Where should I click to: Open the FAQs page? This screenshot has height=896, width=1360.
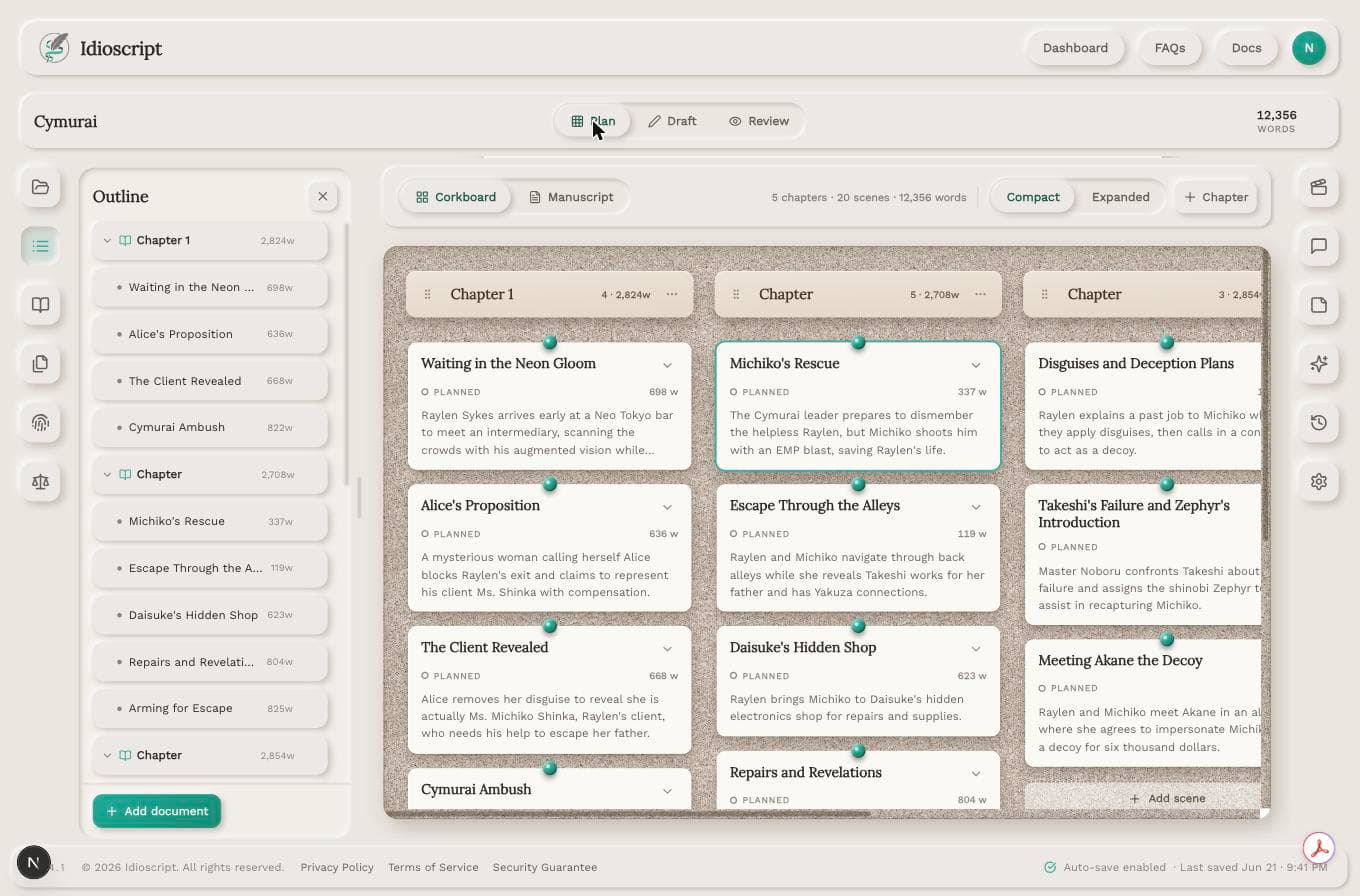(x=1170, y=48)
